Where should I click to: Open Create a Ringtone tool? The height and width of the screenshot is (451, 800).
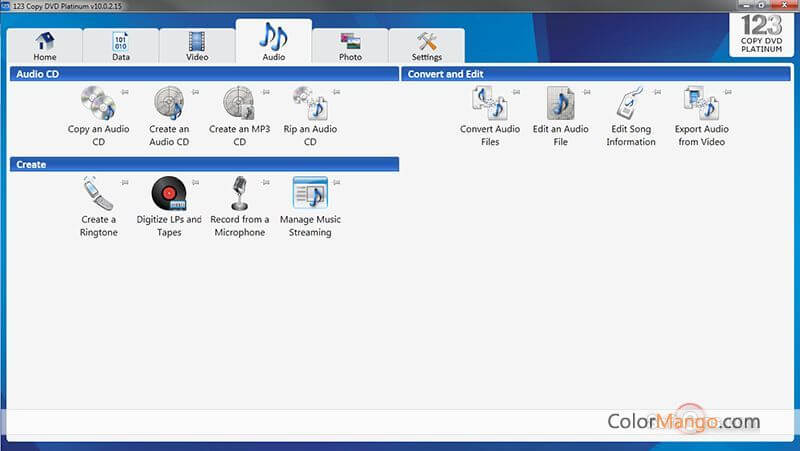[98, 193]
